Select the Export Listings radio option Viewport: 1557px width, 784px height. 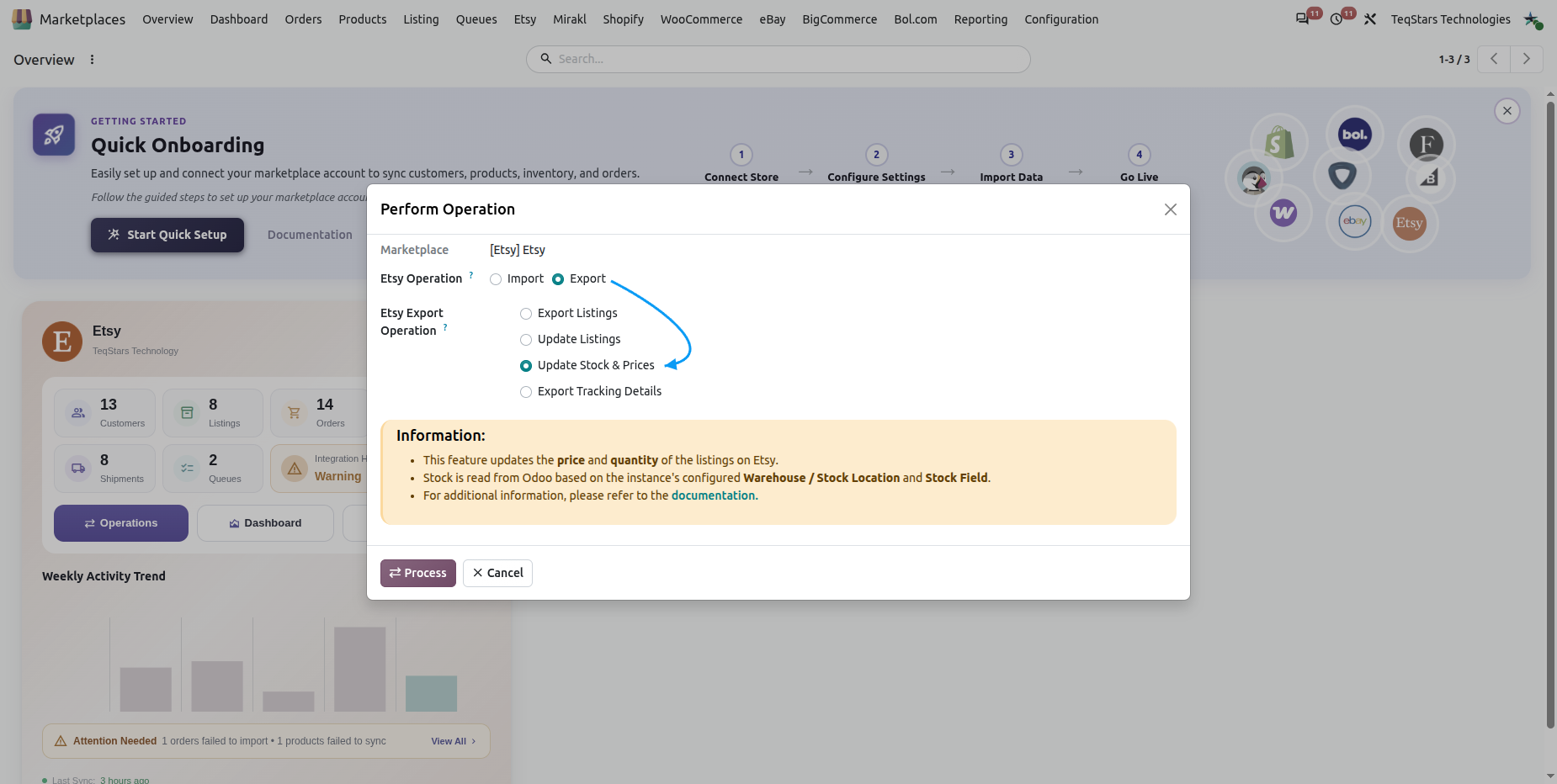[526, 314]
